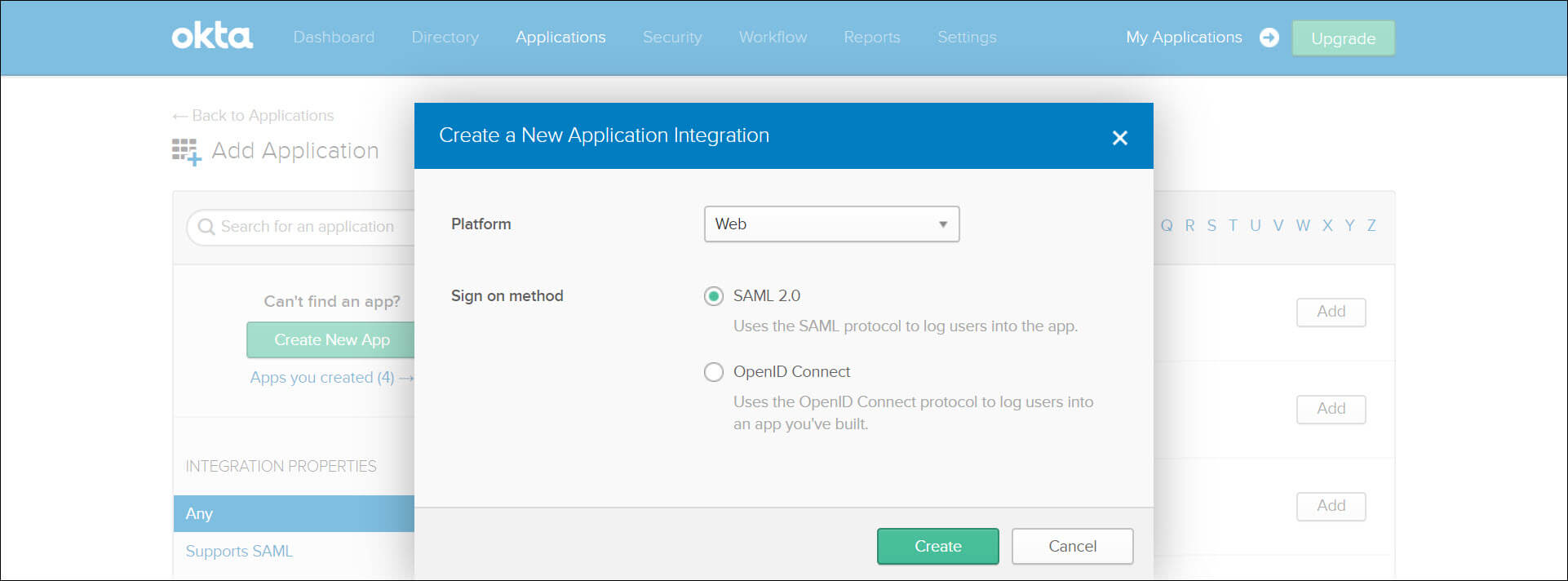This screenshot has width=1568, height=581.
Task: Filter applications by letter Z
Action: 1371,226
